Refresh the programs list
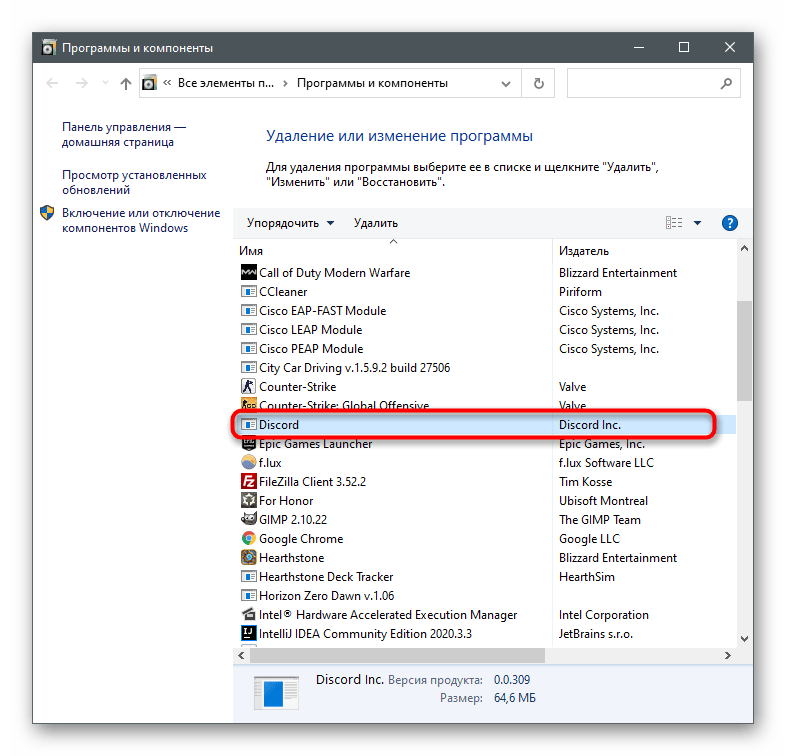Viewport: 786px width, 756px height. tap(538, 83)
